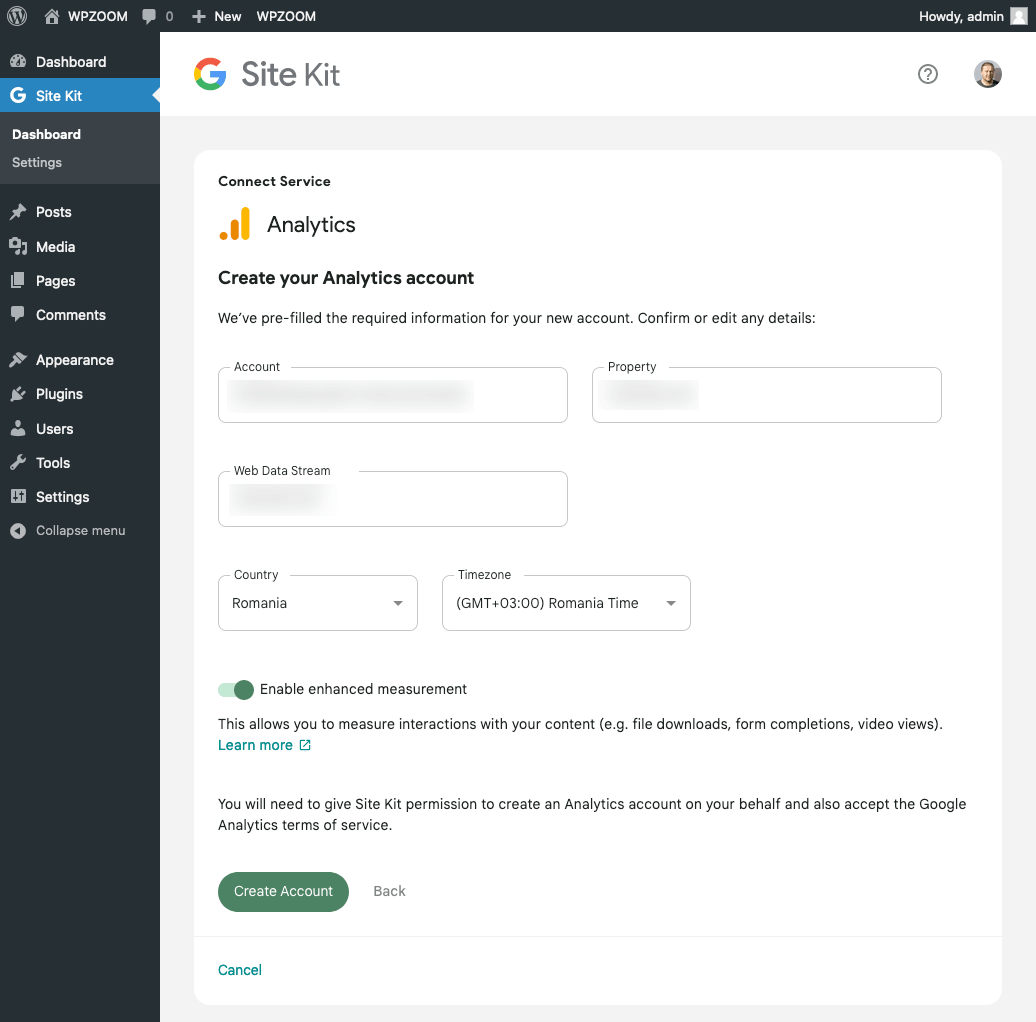Open the WordPress logo menu

17,16
